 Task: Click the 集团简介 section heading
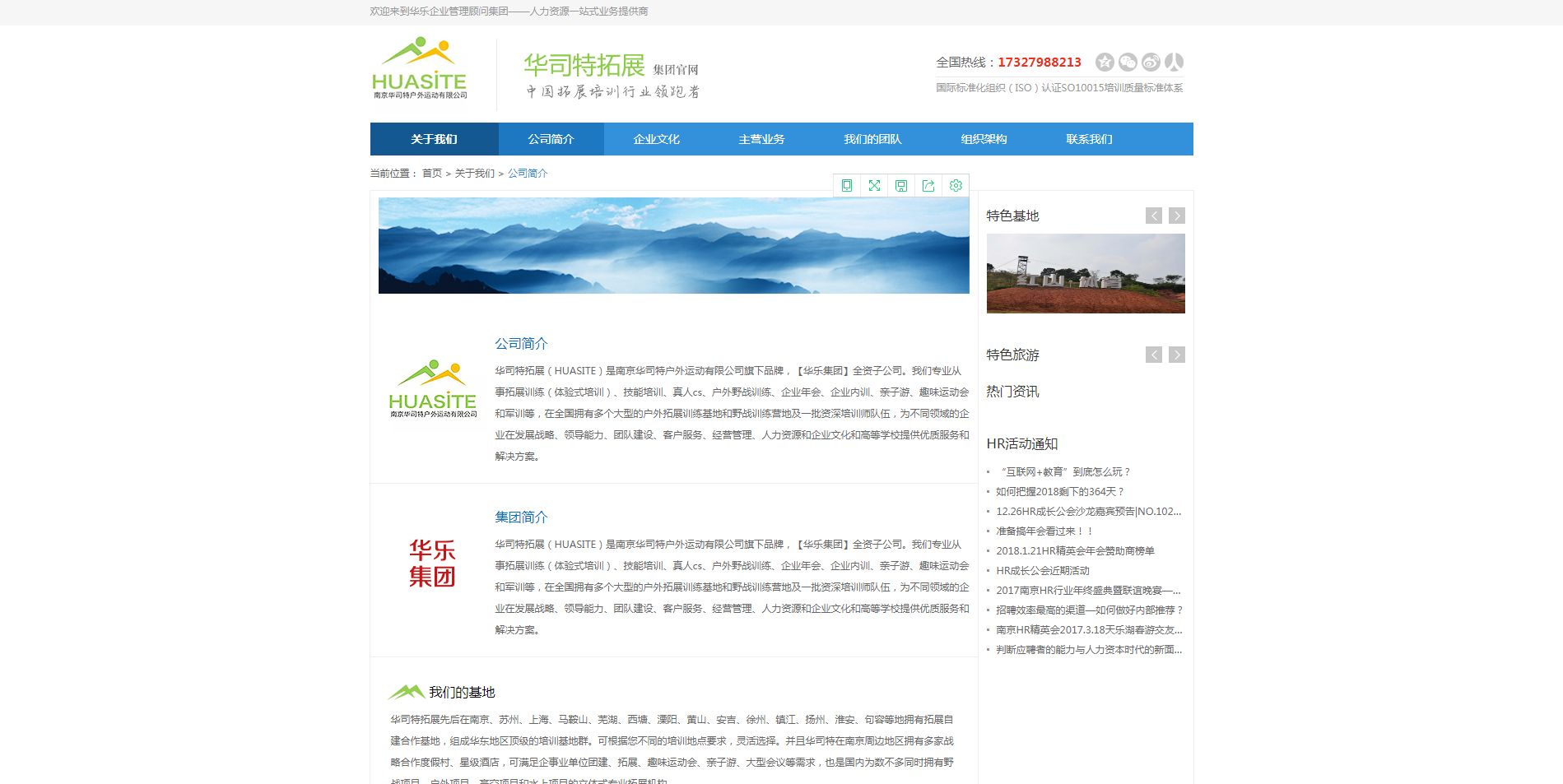click(x=521, y=517)
